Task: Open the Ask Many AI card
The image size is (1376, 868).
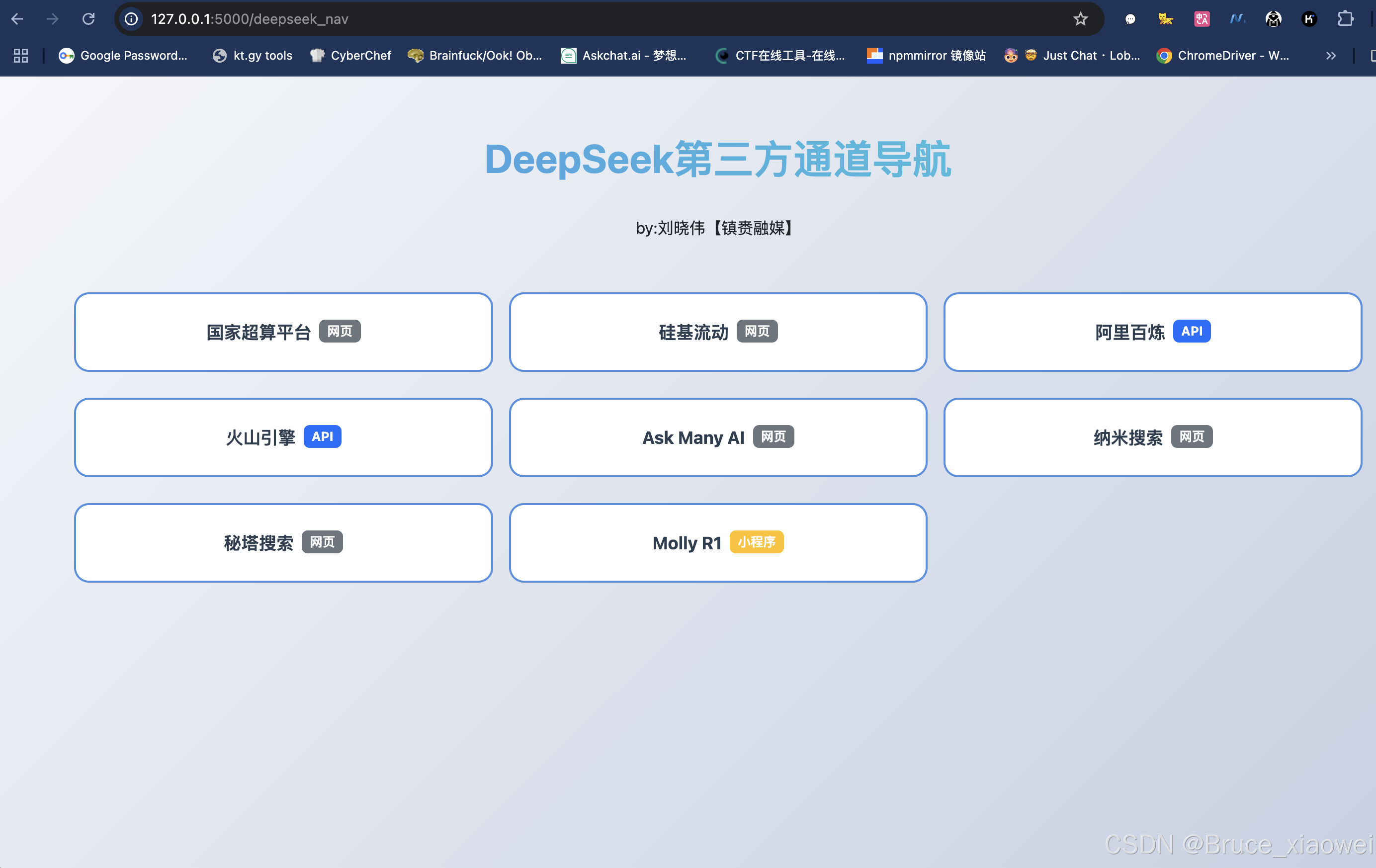Action: [x=718, y=437]
